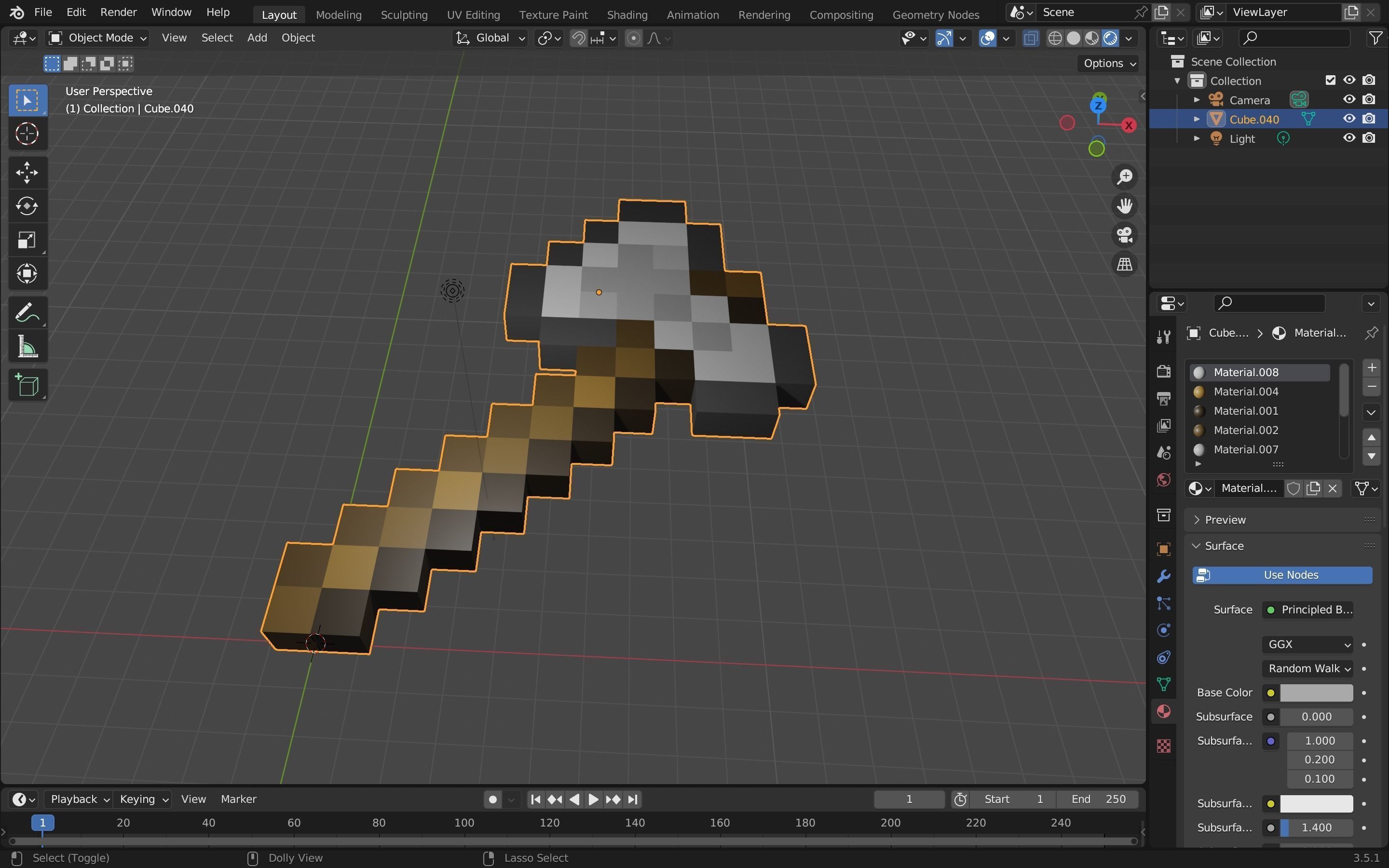Screen dimensions: 1389x868
Task: Open the Output properties tab
Action: pyautogui.click(x=1163, y=398)
